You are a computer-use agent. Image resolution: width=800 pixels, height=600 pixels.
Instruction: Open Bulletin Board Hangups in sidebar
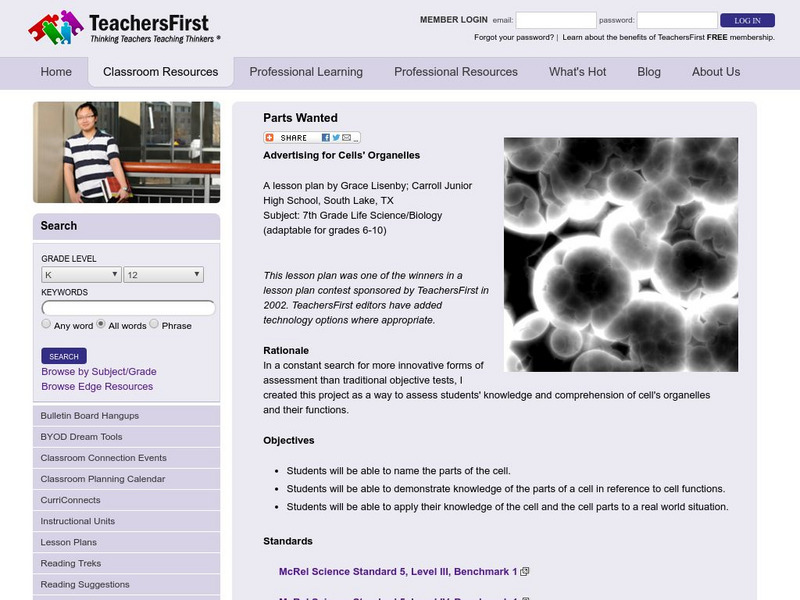[127, 416]
